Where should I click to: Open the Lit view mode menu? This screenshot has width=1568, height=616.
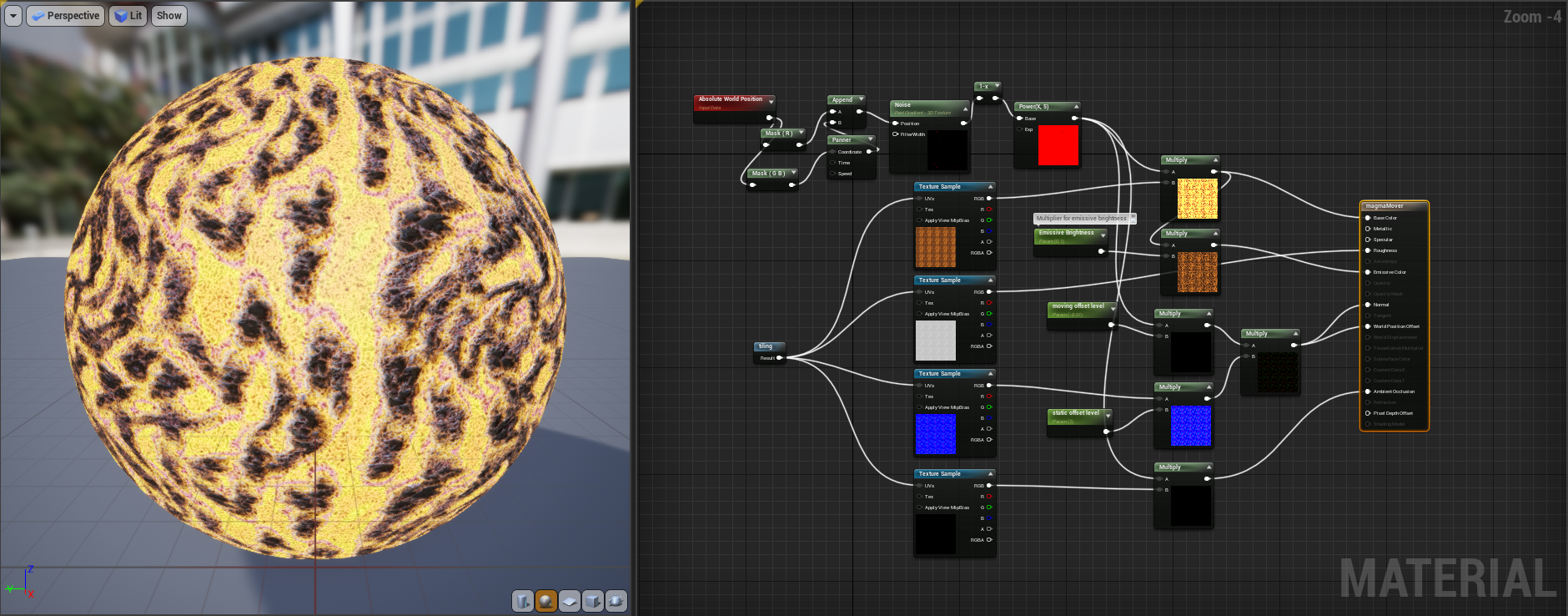click(128, 16)
